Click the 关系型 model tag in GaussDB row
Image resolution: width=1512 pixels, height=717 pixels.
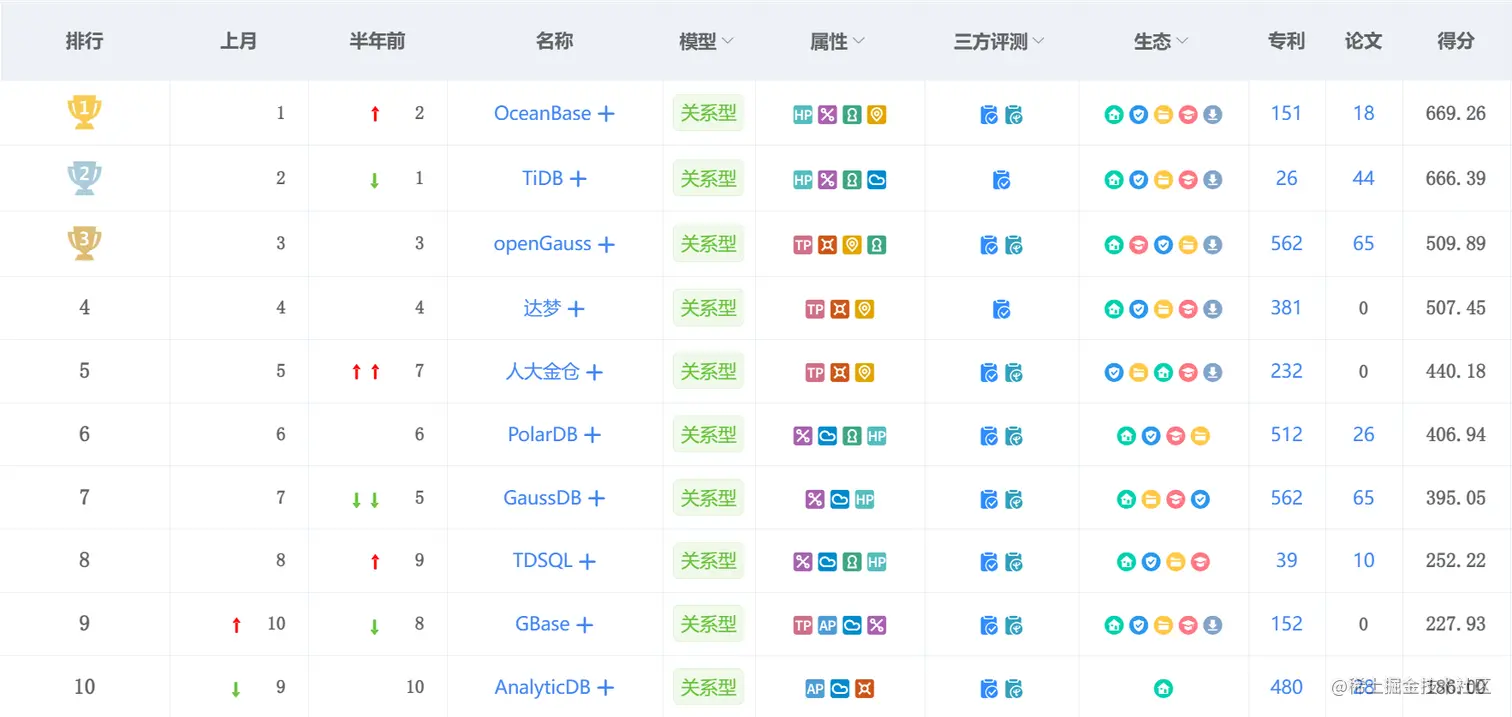point(708,498)
